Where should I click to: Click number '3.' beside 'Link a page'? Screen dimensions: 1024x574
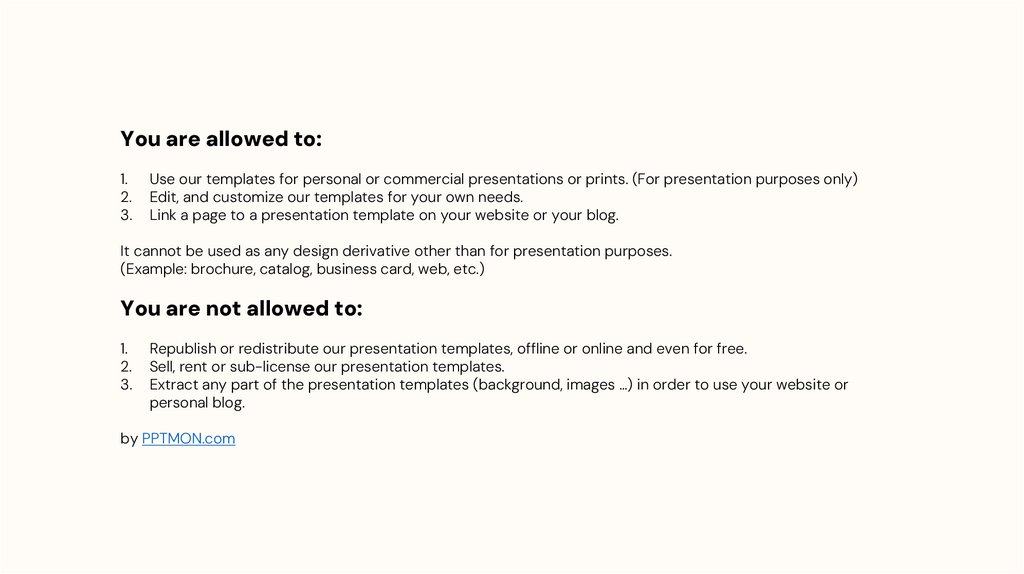pyautogui.click(x=126, y=215)
